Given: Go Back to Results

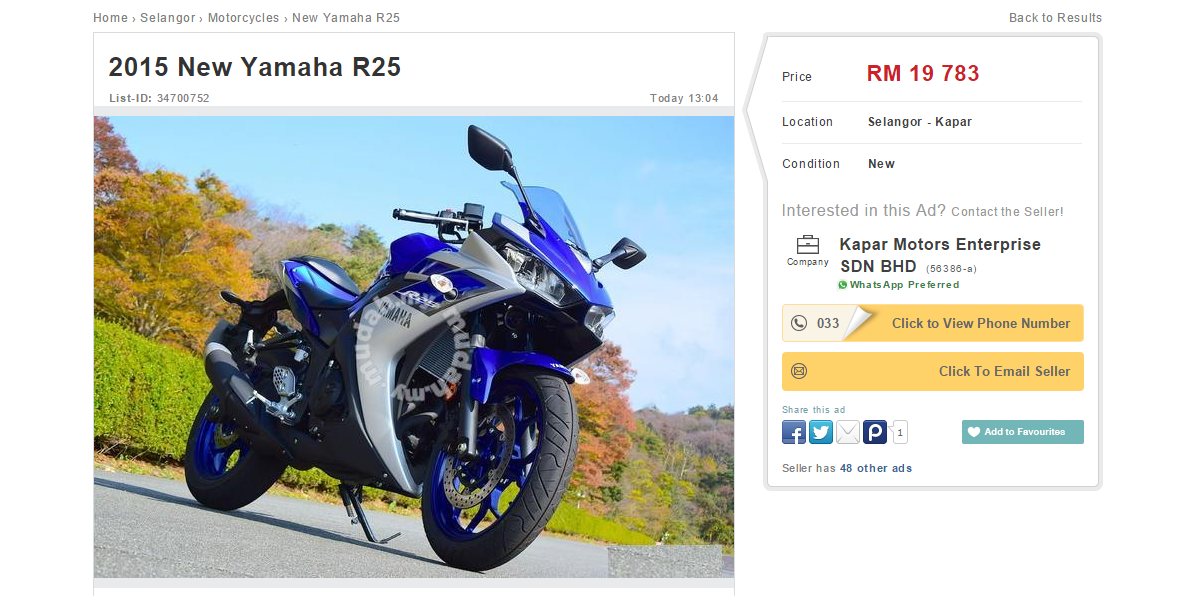Looking at the screenshot, I should click(1055, 17).
